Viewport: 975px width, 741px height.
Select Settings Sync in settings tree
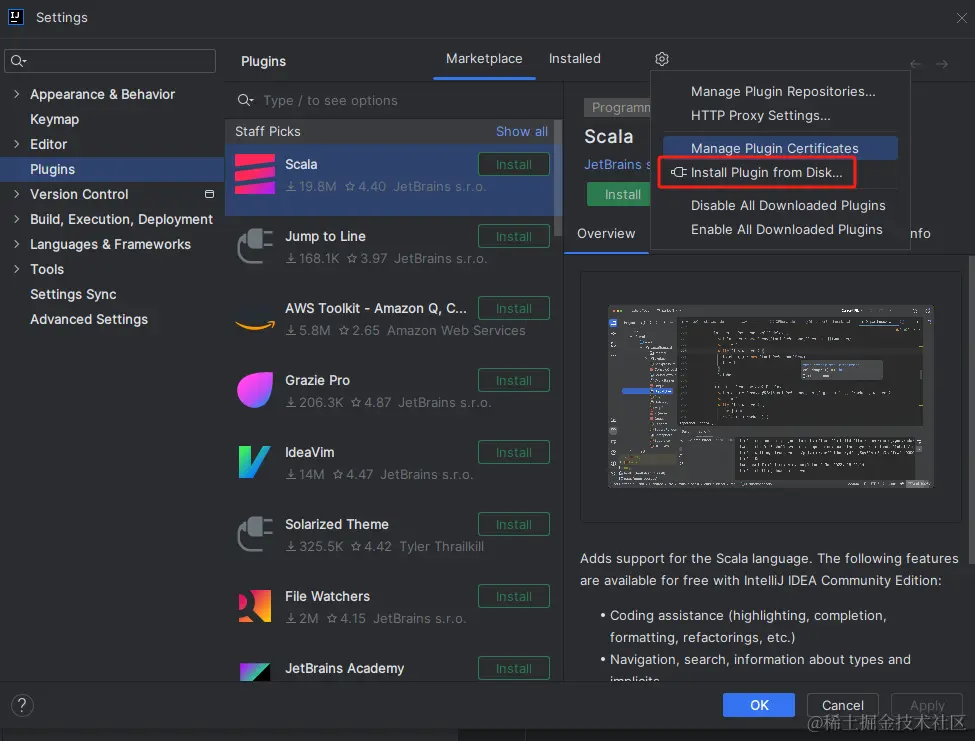click(x=73, y=294)
